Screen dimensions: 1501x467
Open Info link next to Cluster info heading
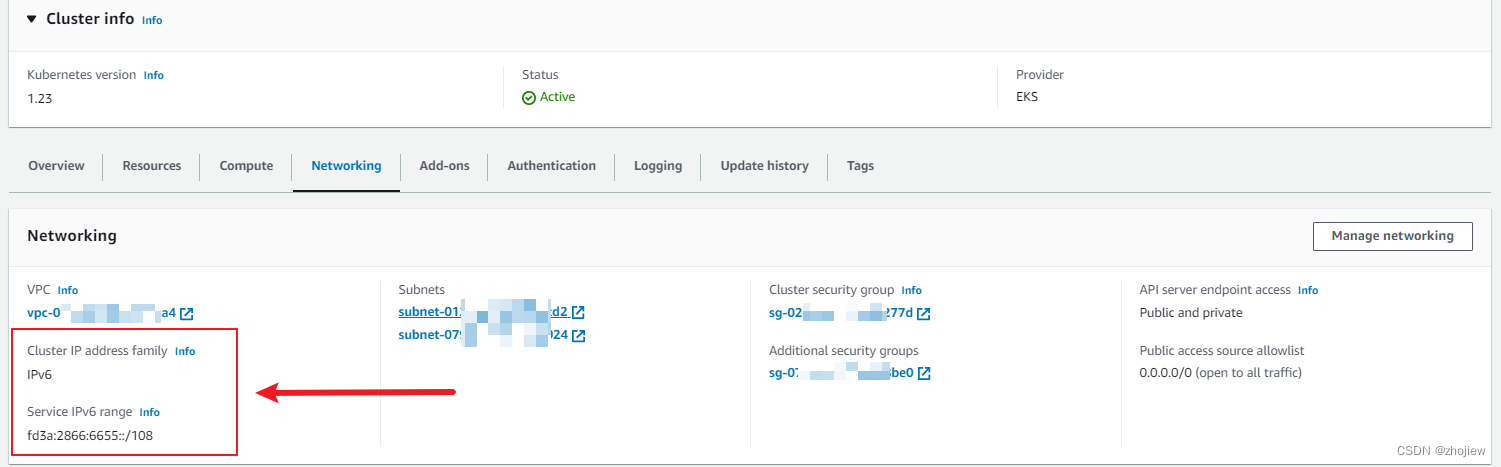[x=152, y=20]
